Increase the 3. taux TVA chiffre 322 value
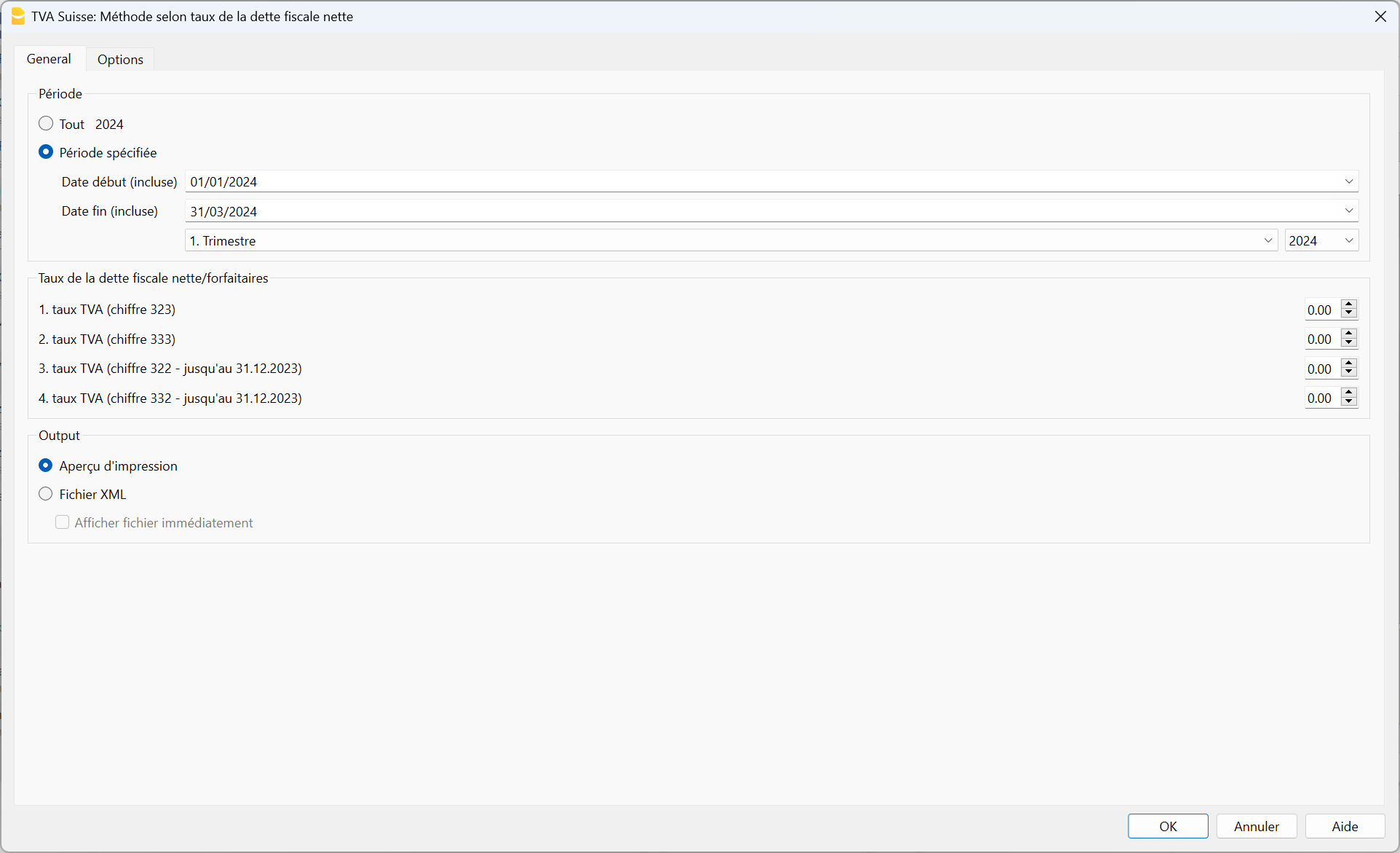 tap(1349, 363)
